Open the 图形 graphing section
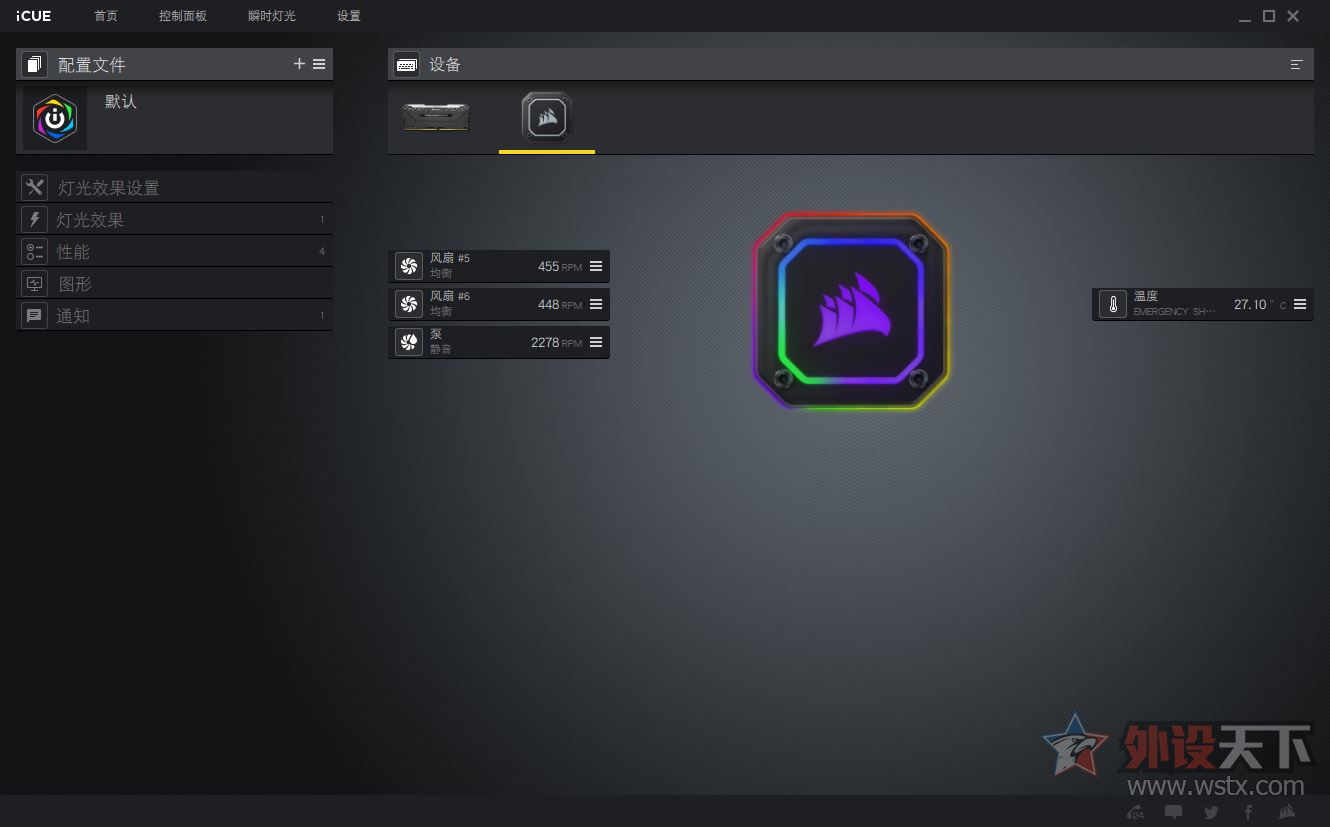This screenshot has height=827, width=1330. [x=174, y=283]
